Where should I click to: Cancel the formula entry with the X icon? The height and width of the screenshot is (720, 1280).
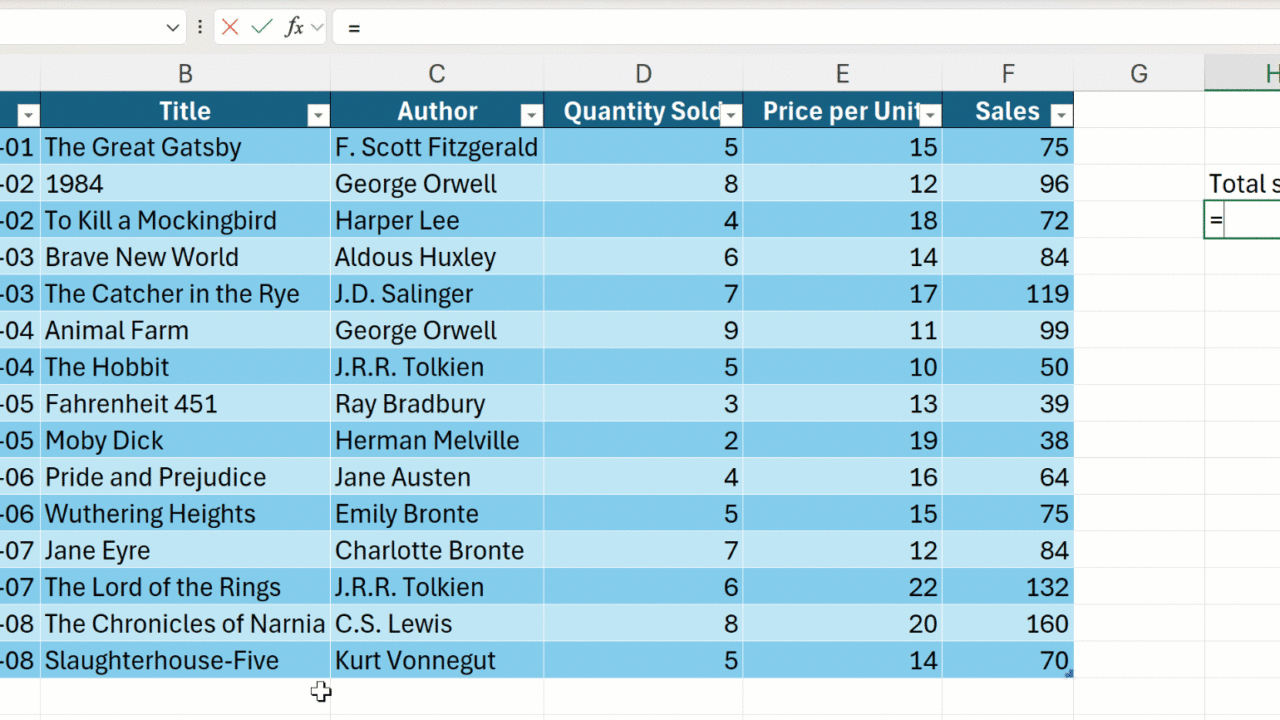230,28
